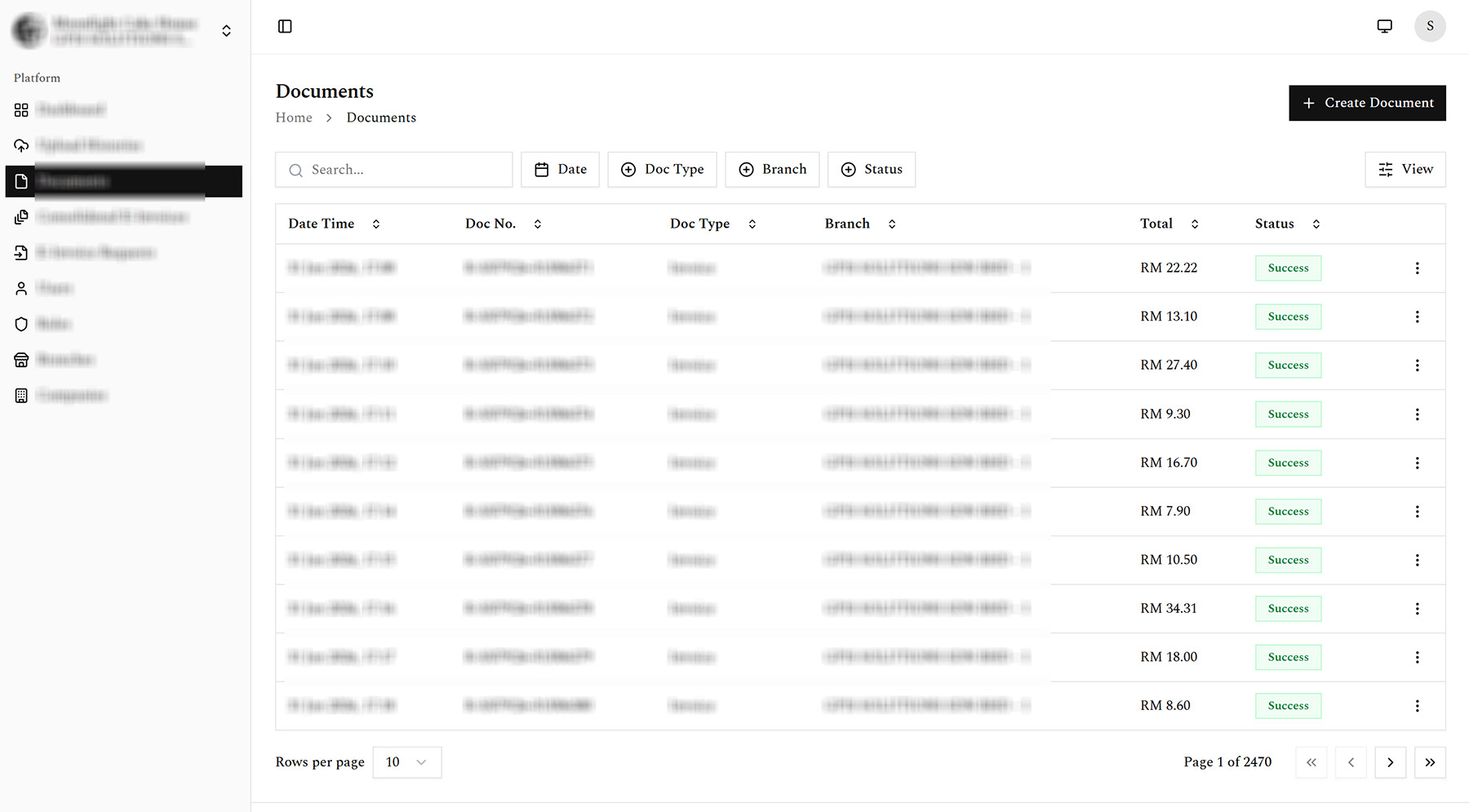
Task: Open the Dashboard from the sidebar
Action: pyautogui.click(x=69, y=109)
